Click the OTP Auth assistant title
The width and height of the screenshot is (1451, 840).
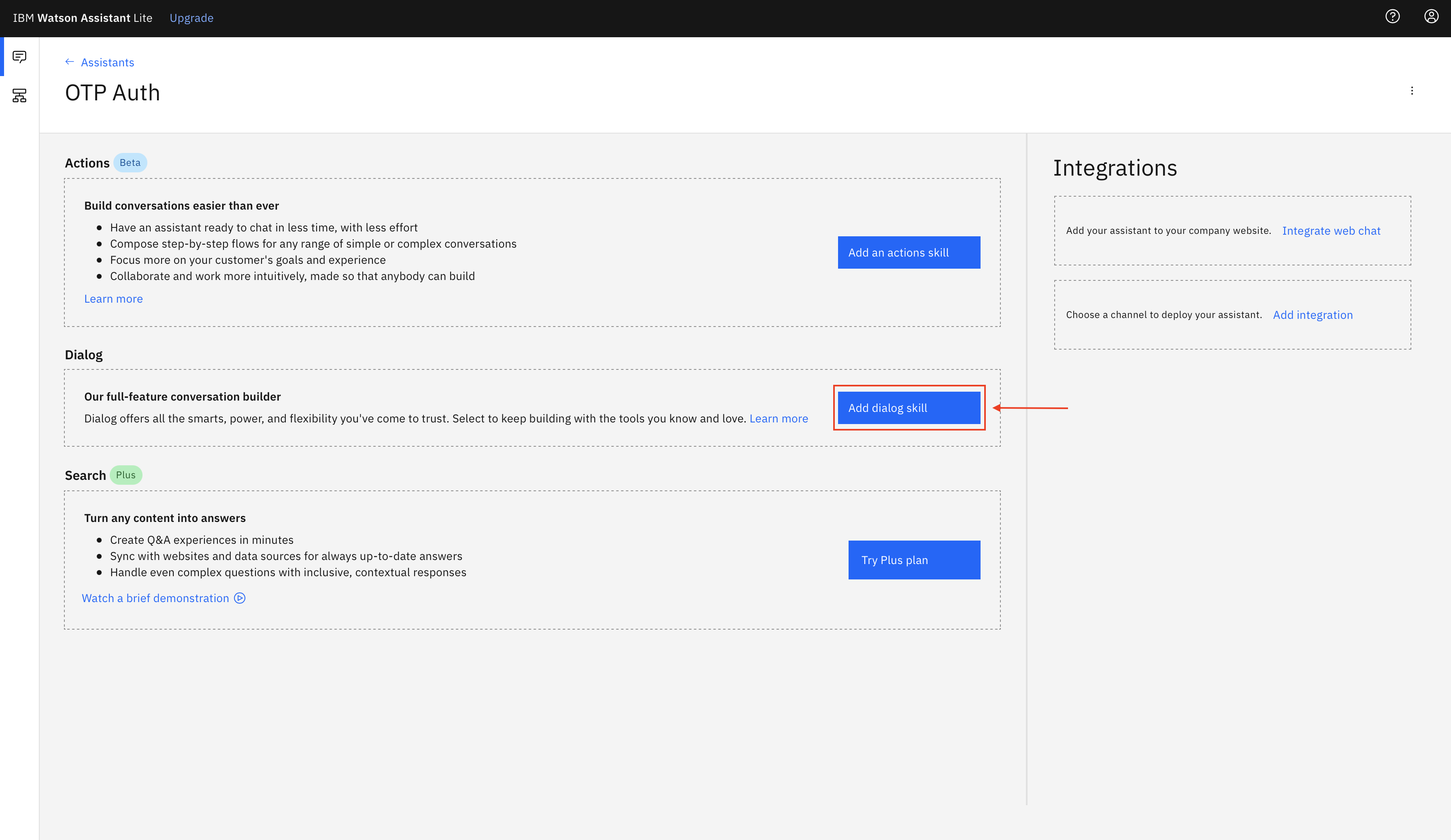coord(112,93)
